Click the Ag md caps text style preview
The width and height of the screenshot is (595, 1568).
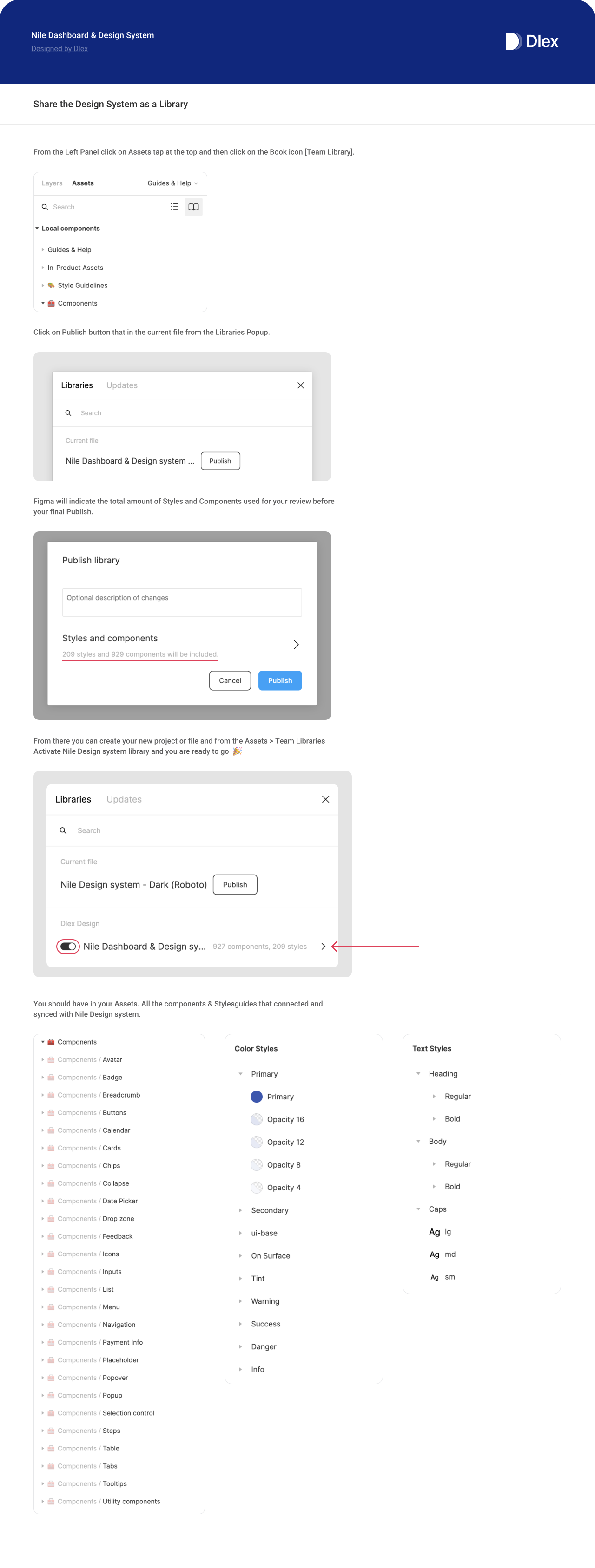pyautogui.click(x=434, y=1254)
